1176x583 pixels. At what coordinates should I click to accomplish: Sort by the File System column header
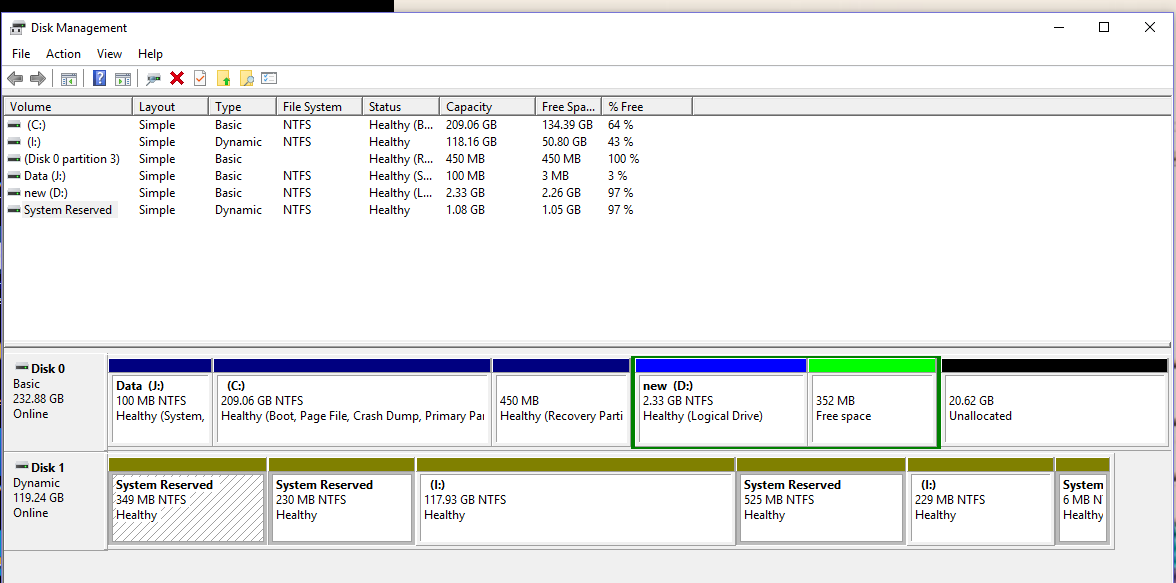(320, 107)
